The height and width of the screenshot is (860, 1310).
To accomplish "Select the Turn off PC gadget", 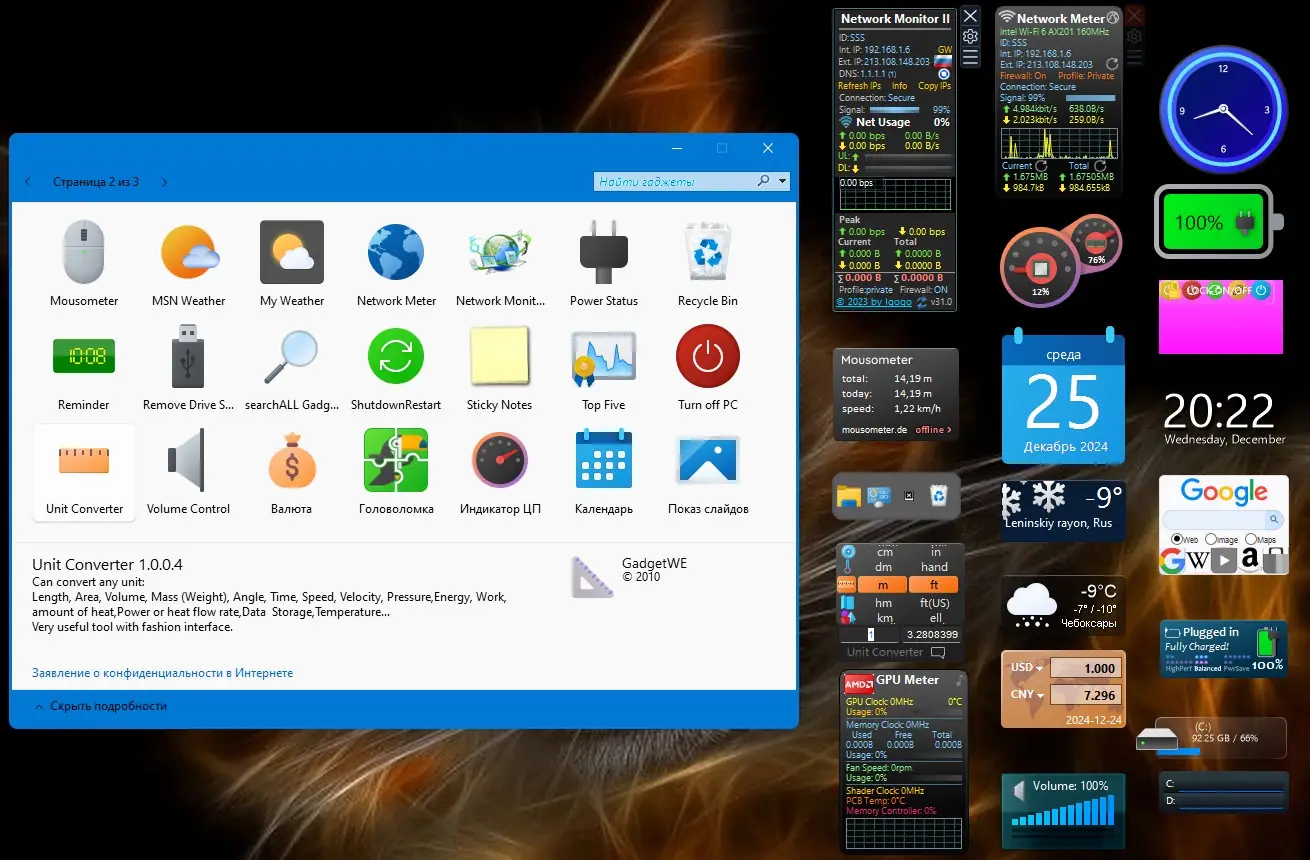I will pos(708,356).
